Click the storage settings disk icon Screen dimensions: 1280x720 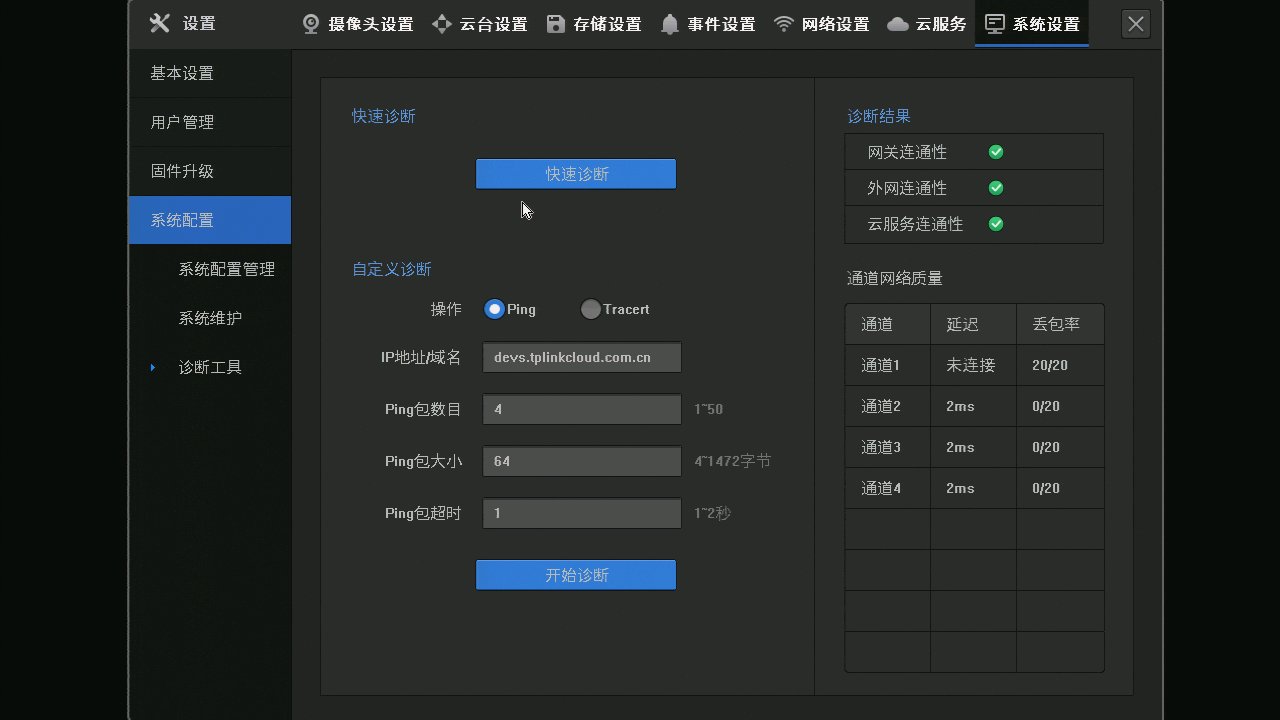pos(556,24)
